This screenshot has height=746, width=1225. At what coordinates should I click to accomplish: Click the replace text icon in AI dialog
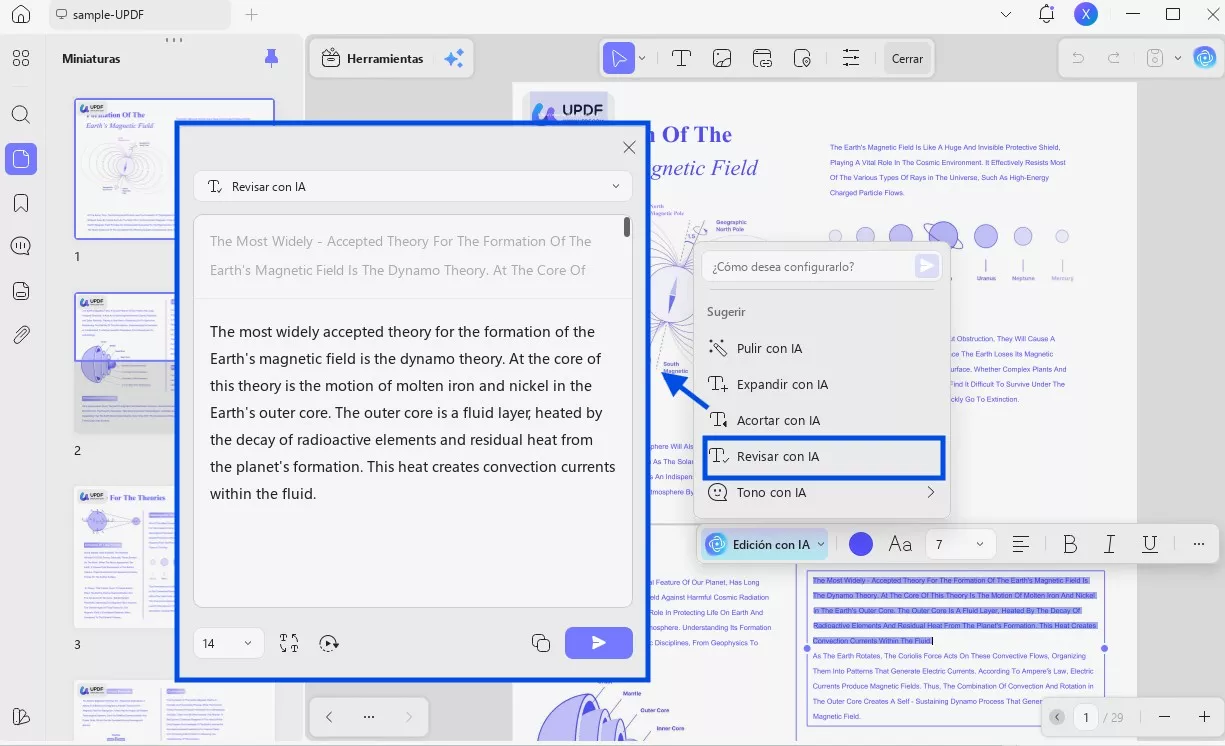(289, 643)
